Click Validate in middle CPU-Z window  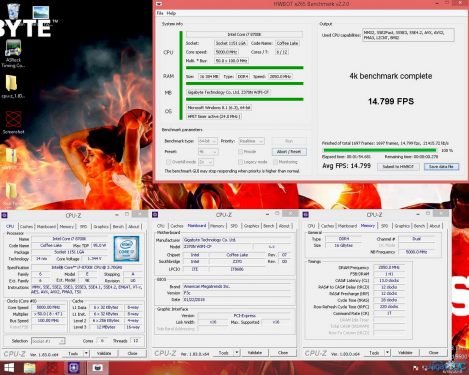point(255,353)
